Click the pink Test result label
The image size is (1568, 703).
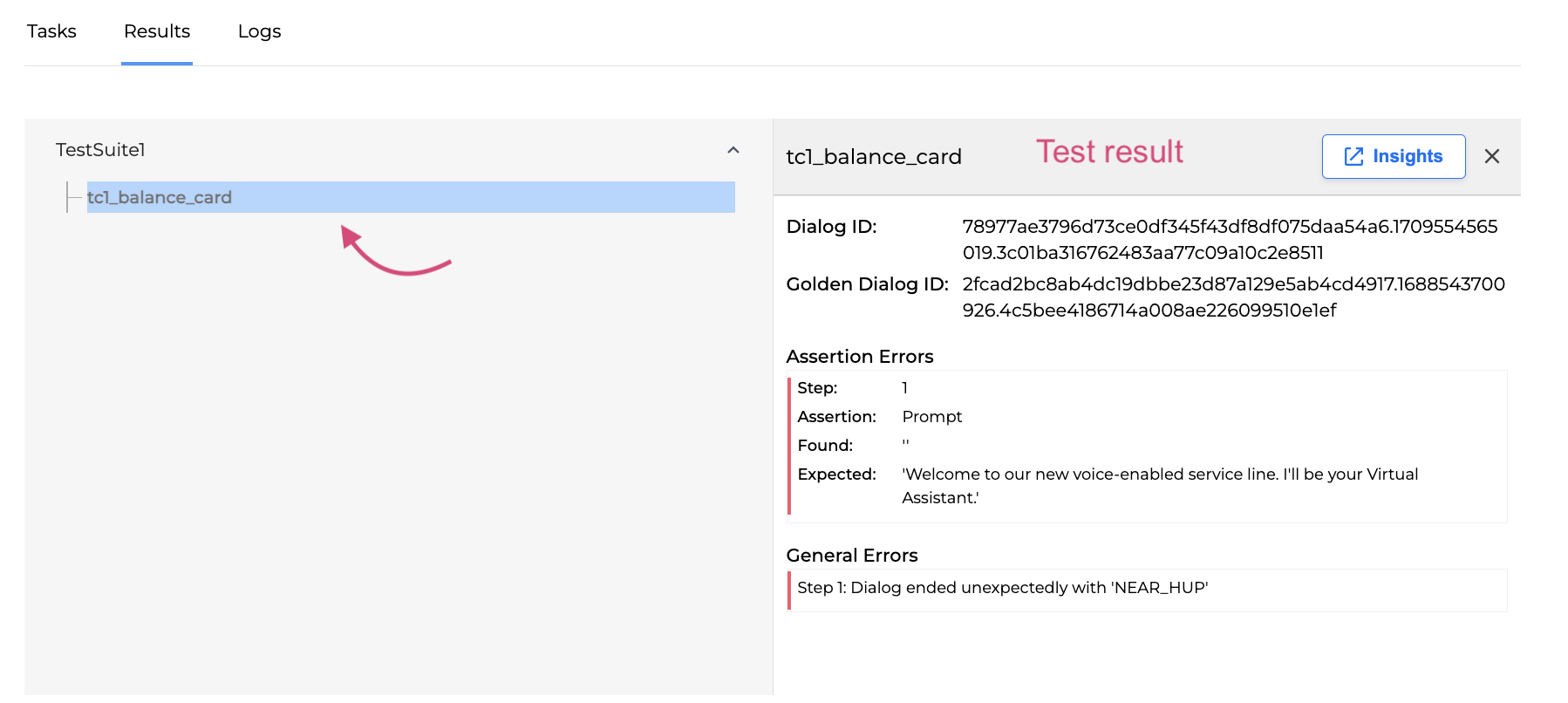[1108, 152]
